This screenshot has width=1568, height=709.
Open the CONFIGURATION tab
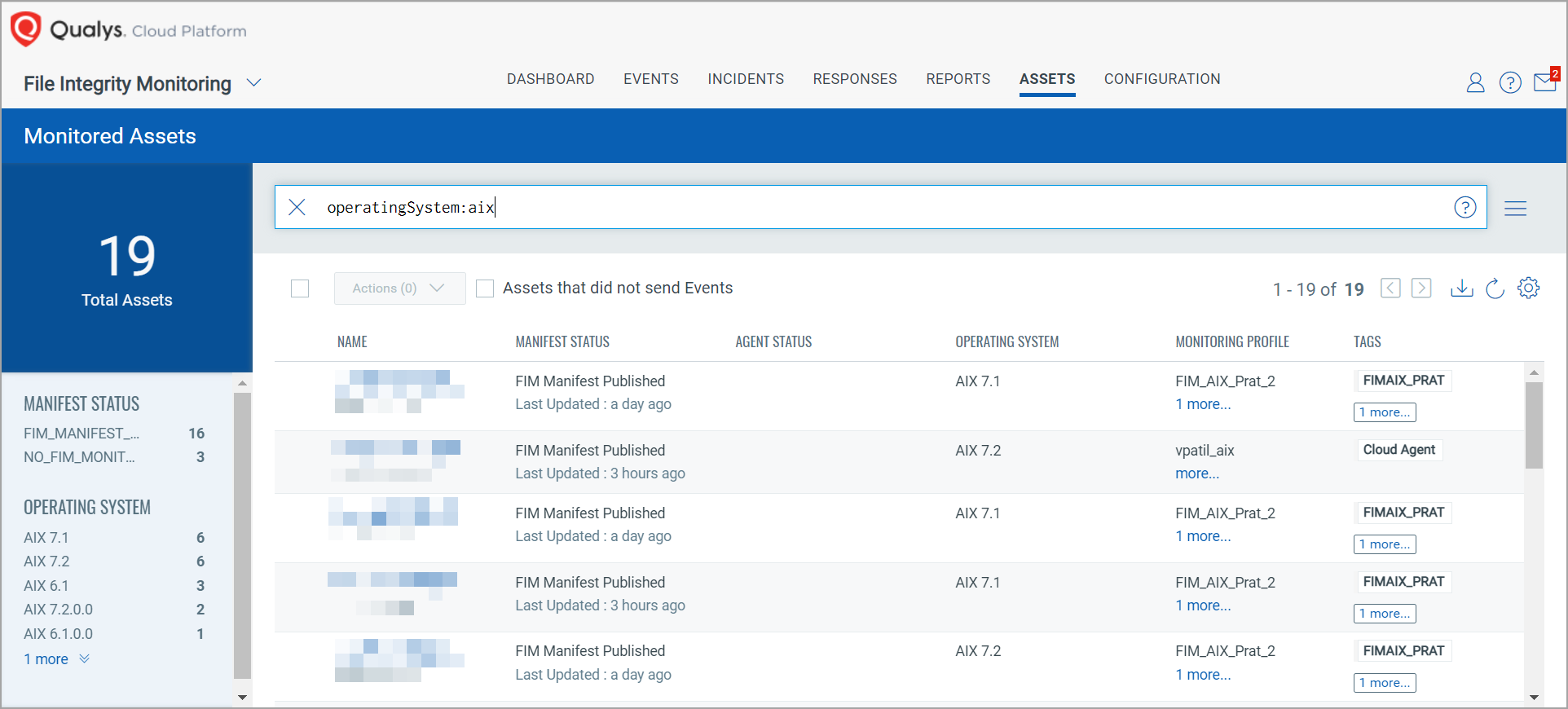(1162, 79)
